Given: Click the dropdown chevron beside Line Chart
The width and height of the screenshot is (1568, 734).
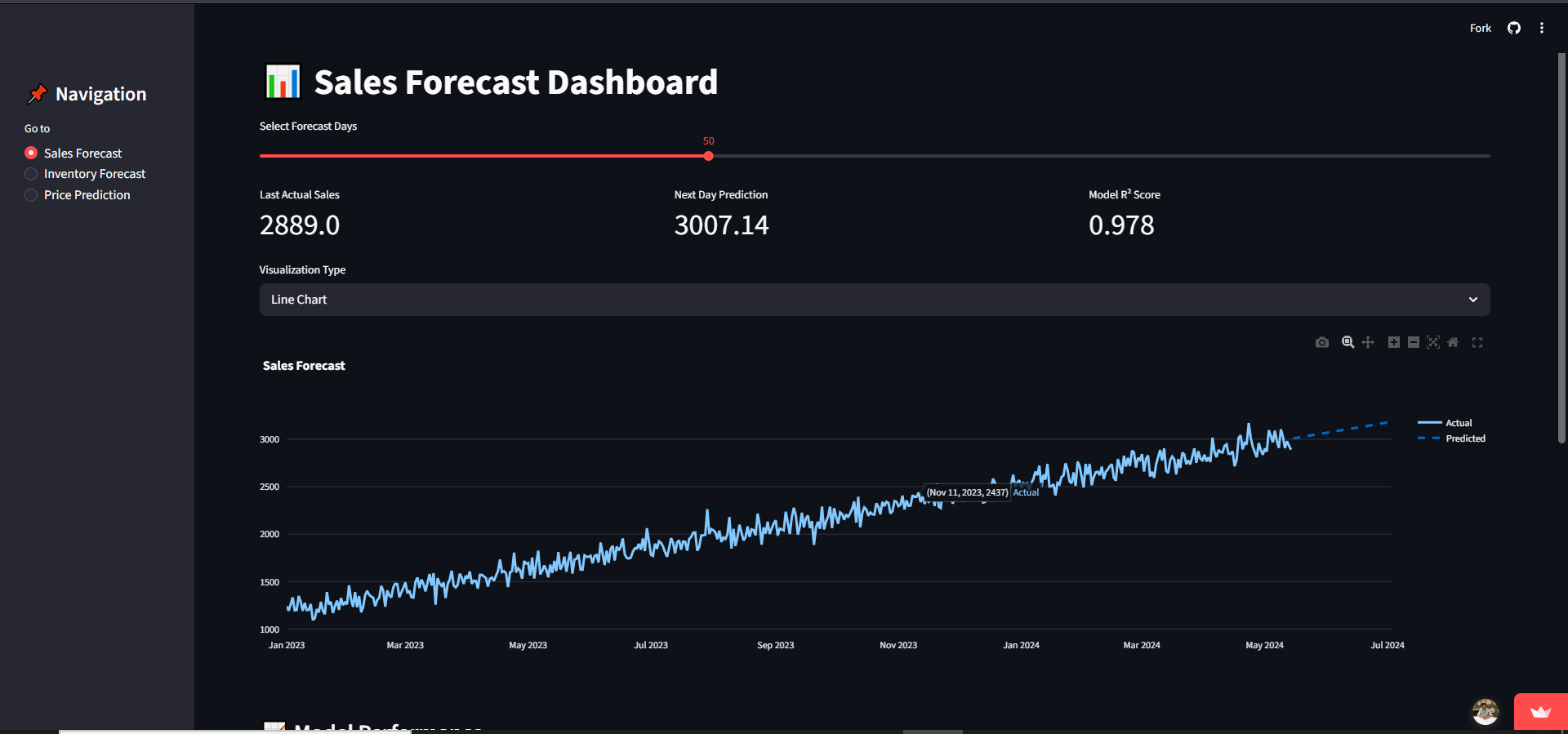Looking at the screenshot, I should tap(1473, 300).
